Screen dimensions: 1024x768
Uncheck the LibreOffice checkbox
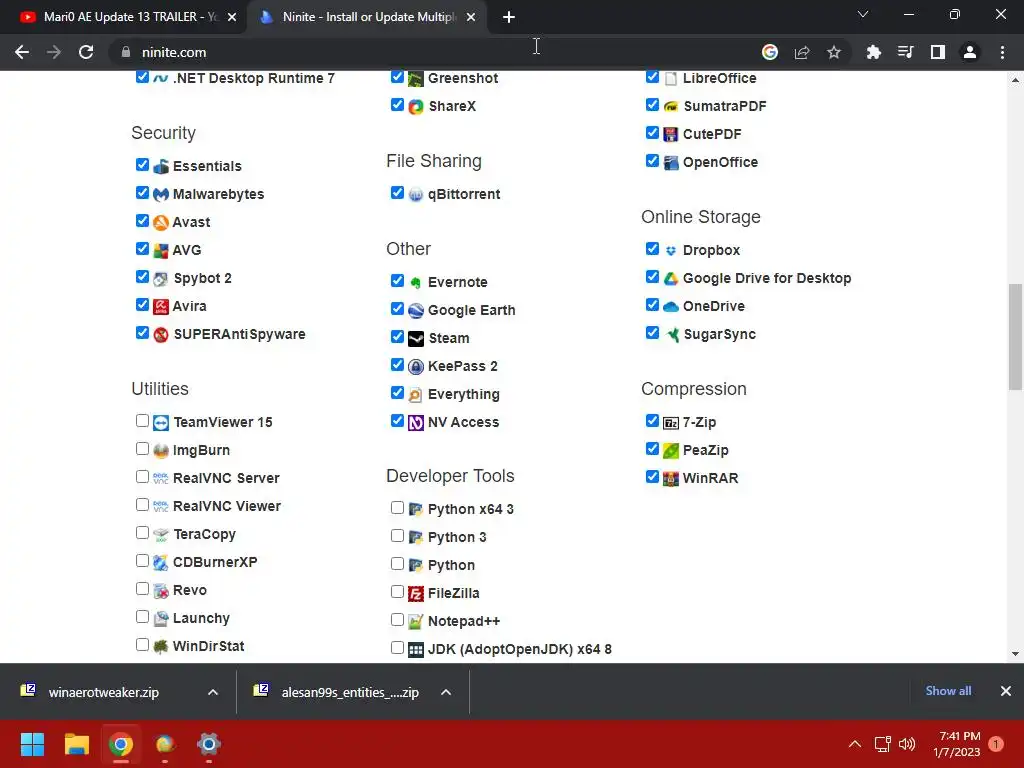(x=652, y=76)
